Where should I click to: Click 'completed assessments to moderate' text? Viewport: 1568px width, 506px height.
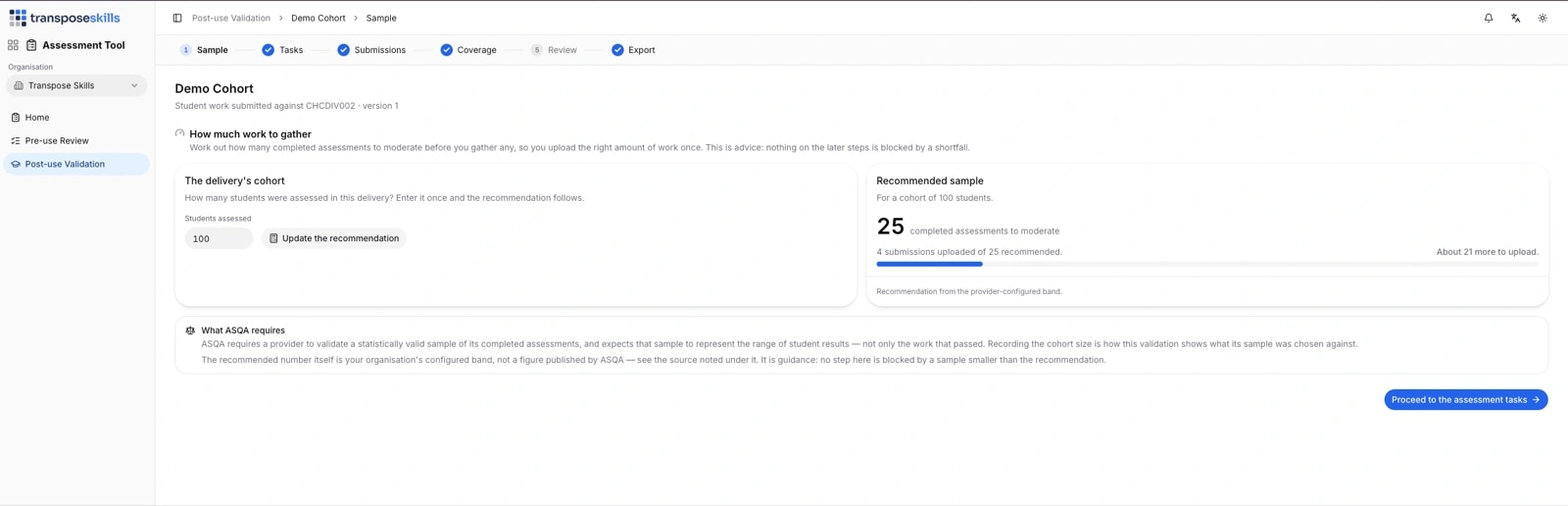point(984,231)
